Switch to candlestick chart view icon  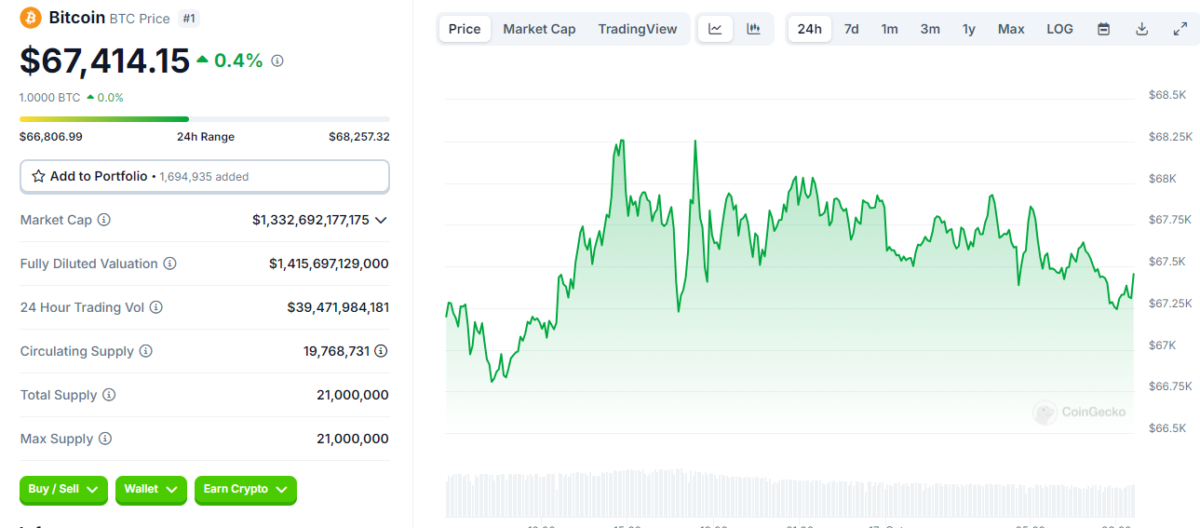754,29
